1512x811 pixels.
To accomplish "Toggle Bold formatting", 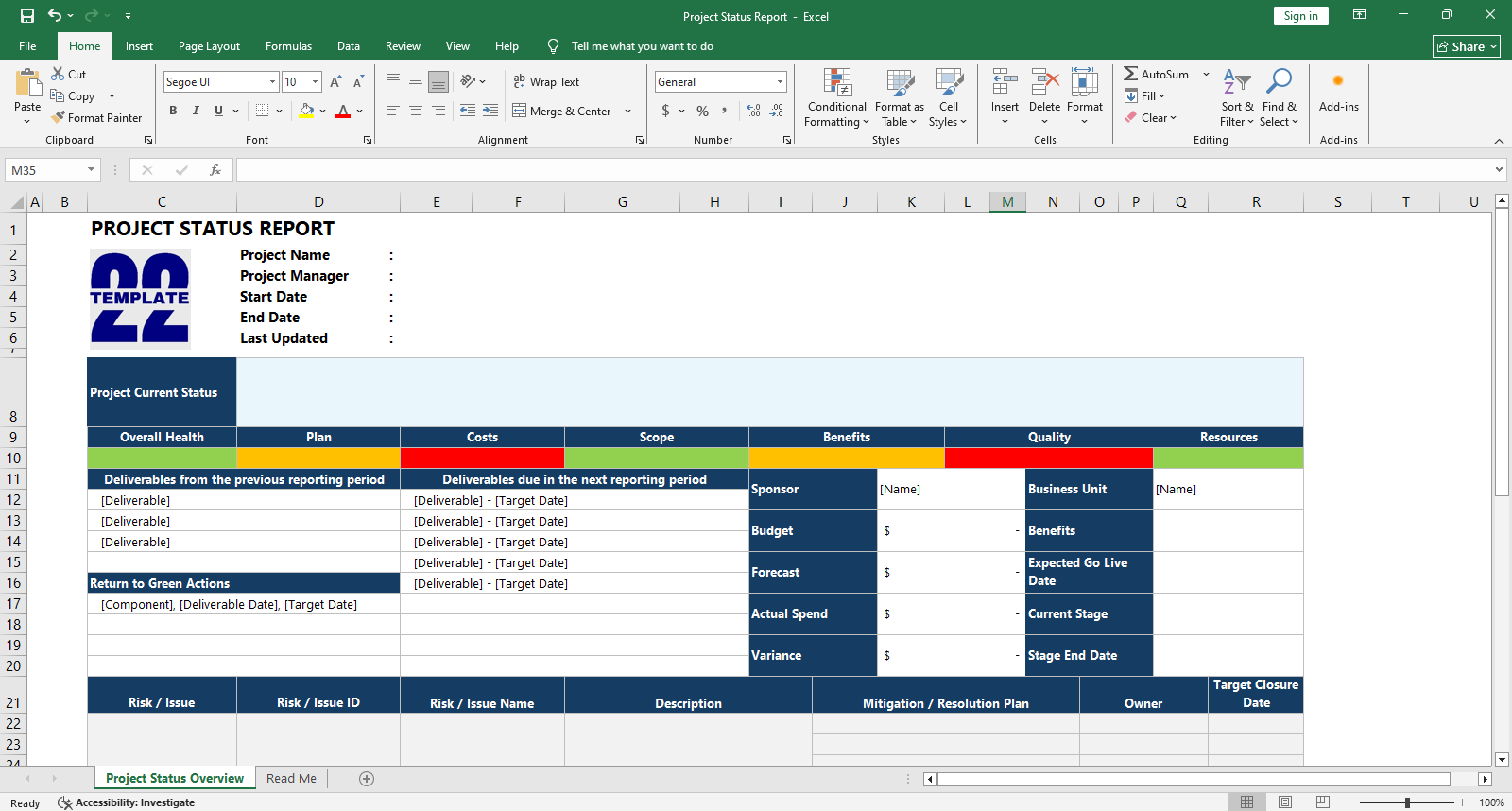I will 173,111.
